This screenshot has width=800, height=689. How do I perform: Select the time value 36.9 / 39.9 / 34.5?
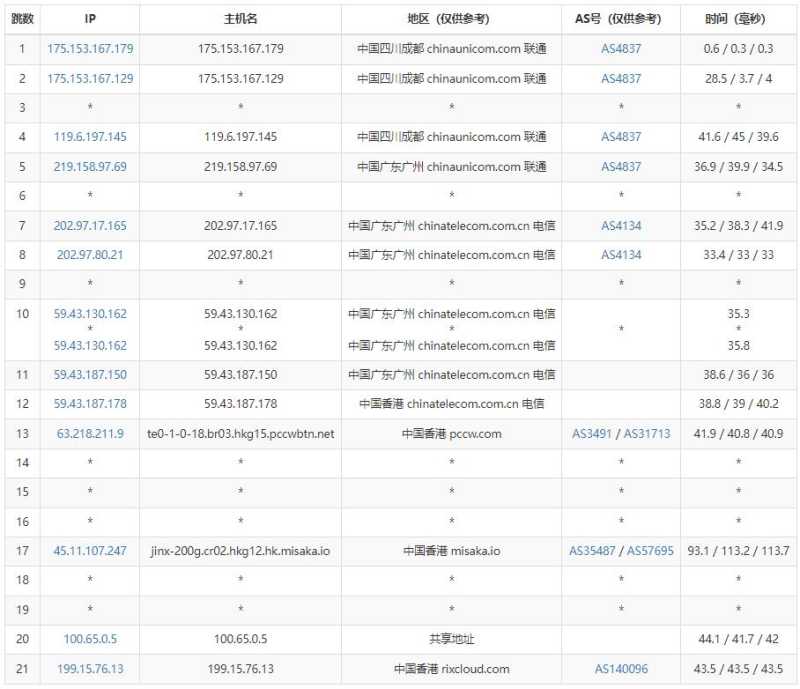738,167
